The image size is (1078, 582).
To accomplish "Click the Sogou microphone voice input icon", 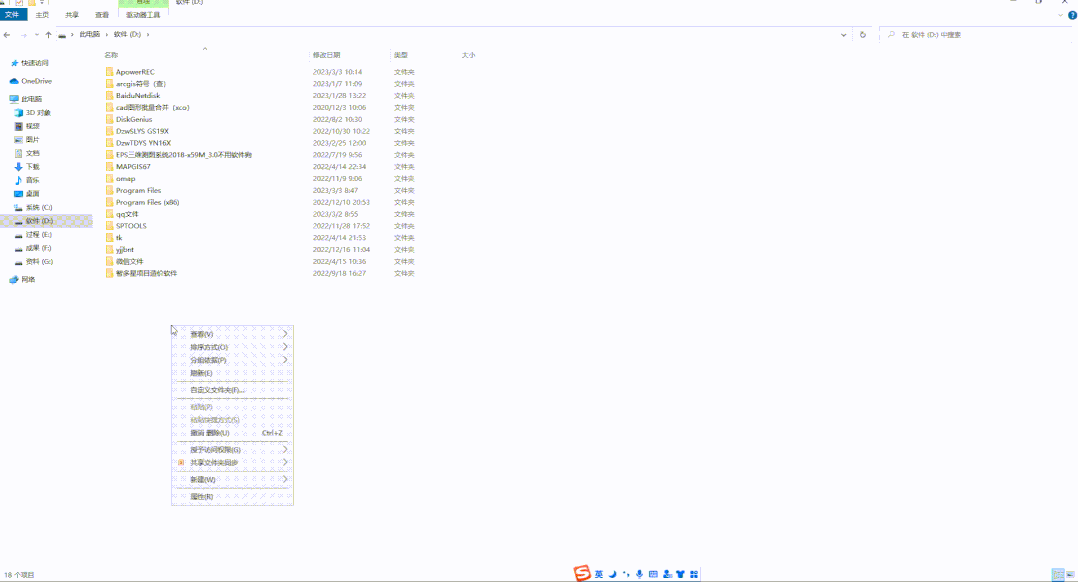I will pos(639,573).
